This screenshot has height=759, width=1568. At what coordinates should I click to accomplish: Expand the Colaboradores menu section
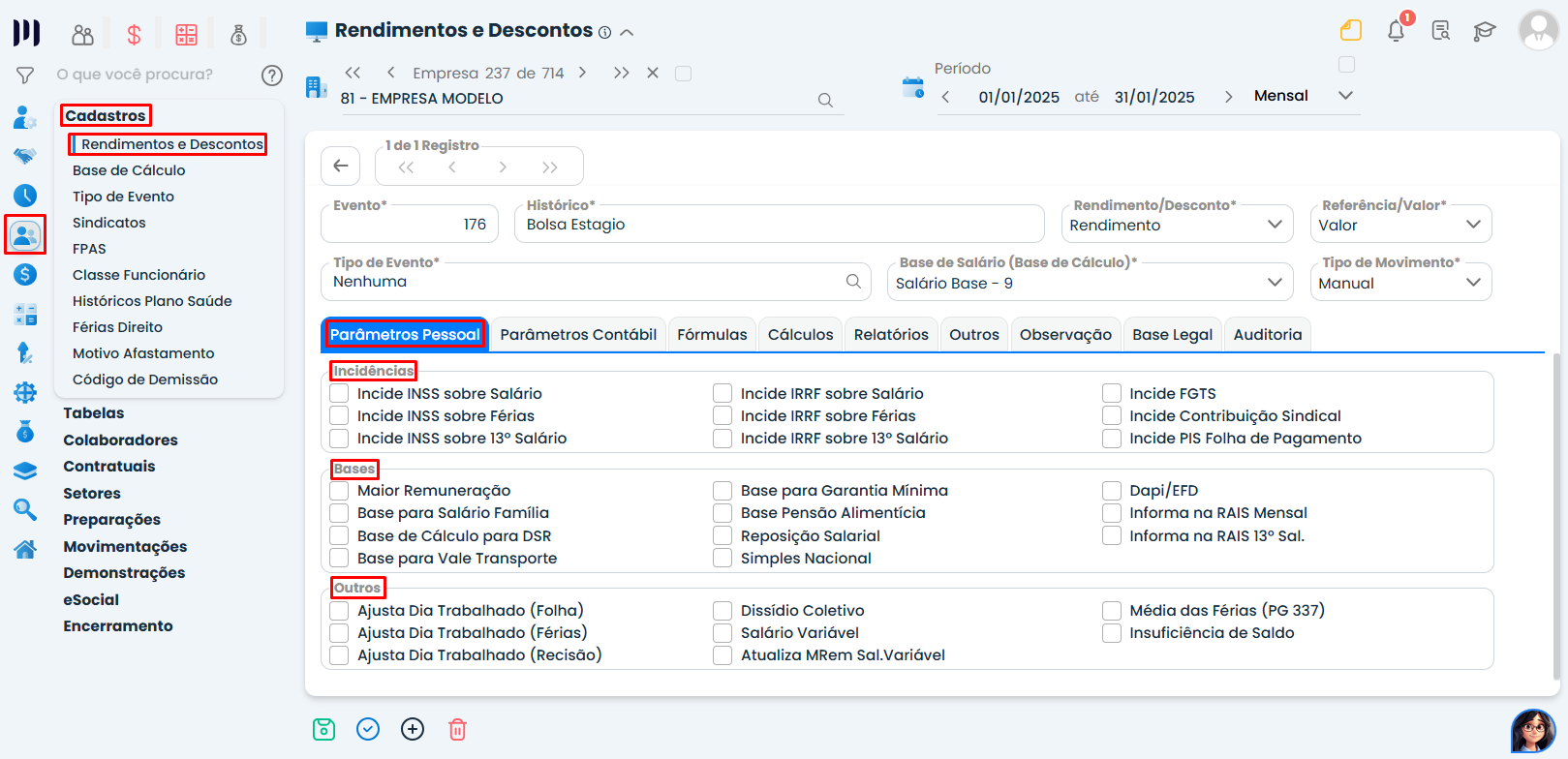[120, 440]
